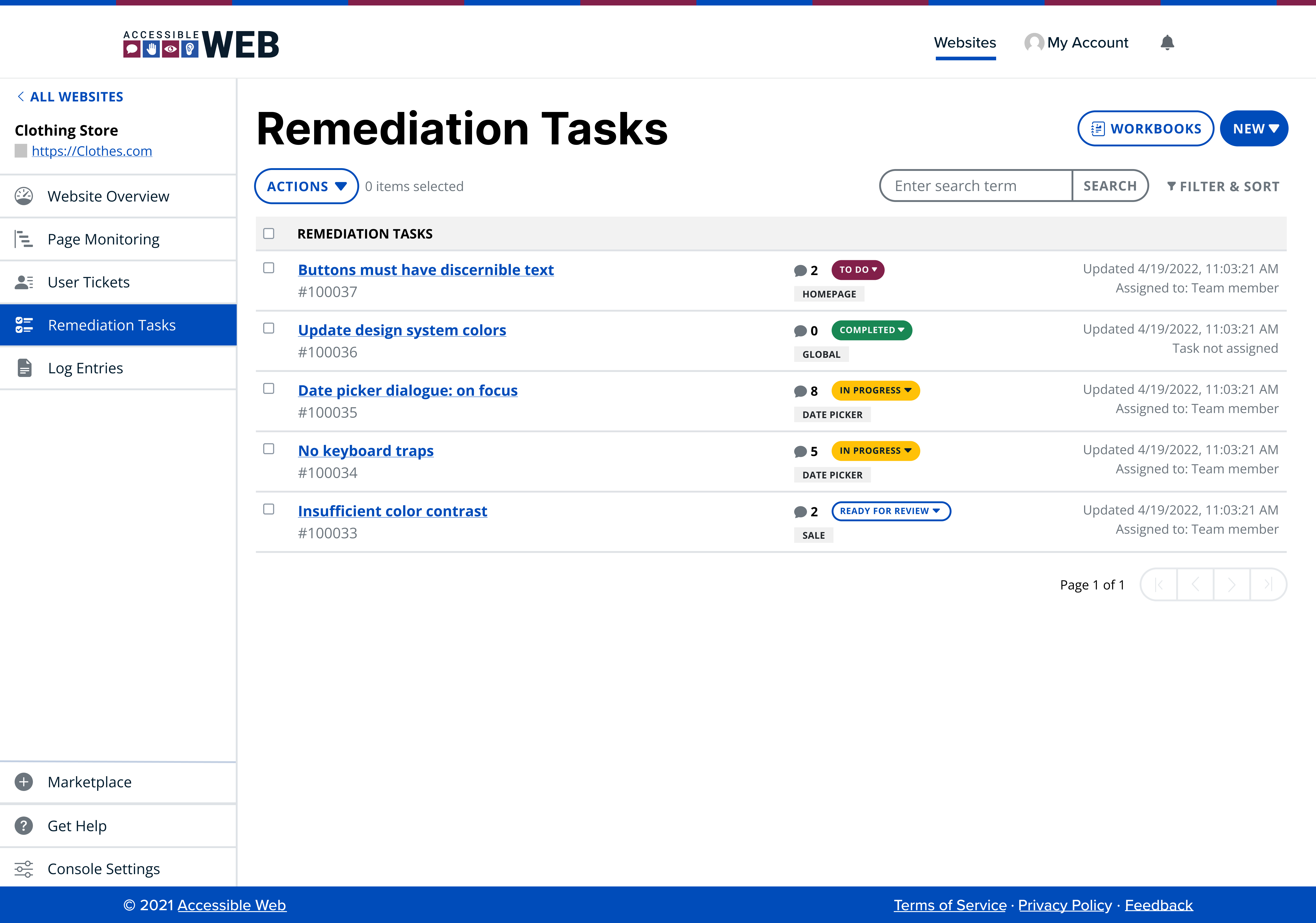Click the SALE tag
The width and height of the screenshot is (1316, 923).
(813, 536)
